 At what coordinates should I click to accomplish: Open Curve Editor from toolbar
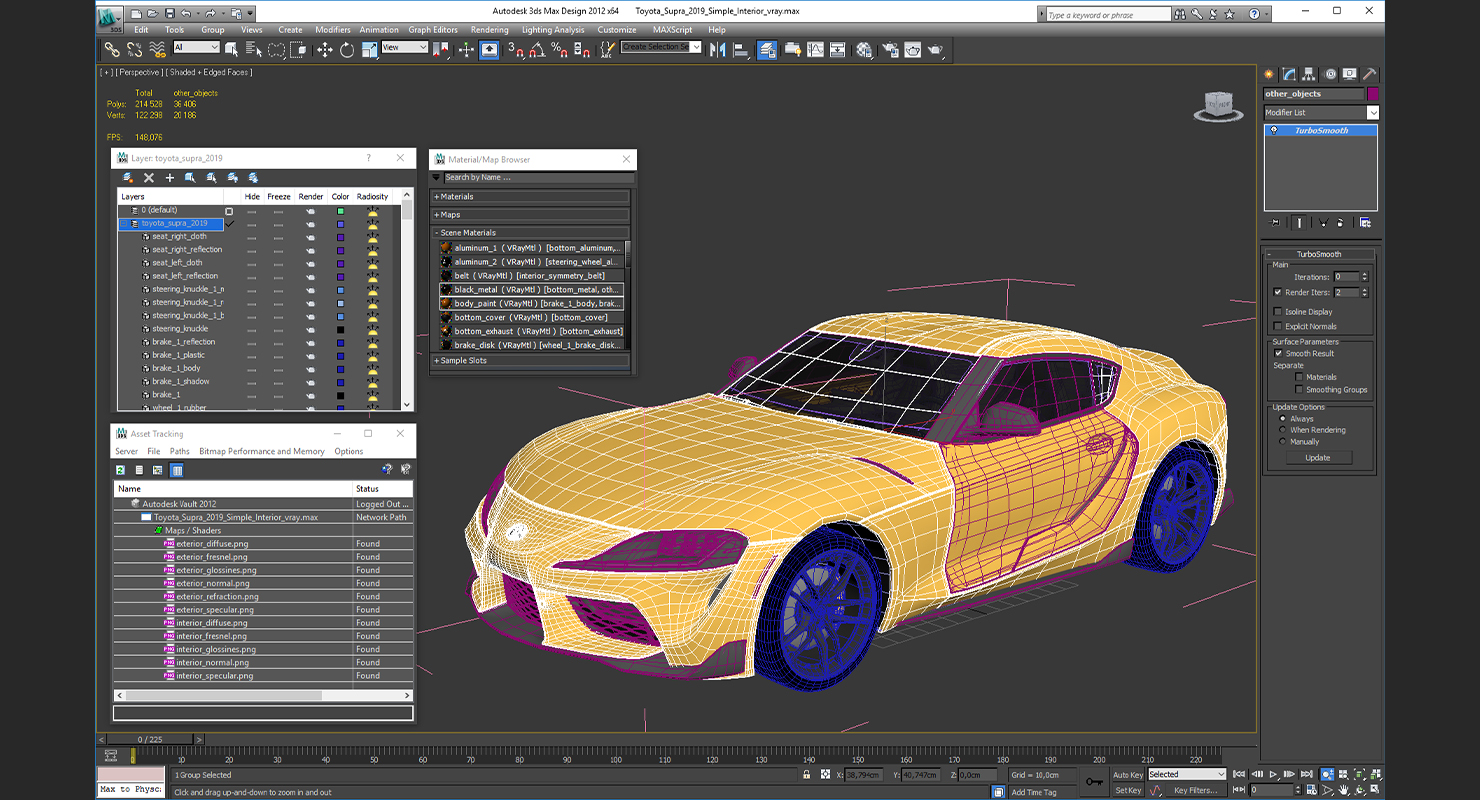[x=815, y=49]
